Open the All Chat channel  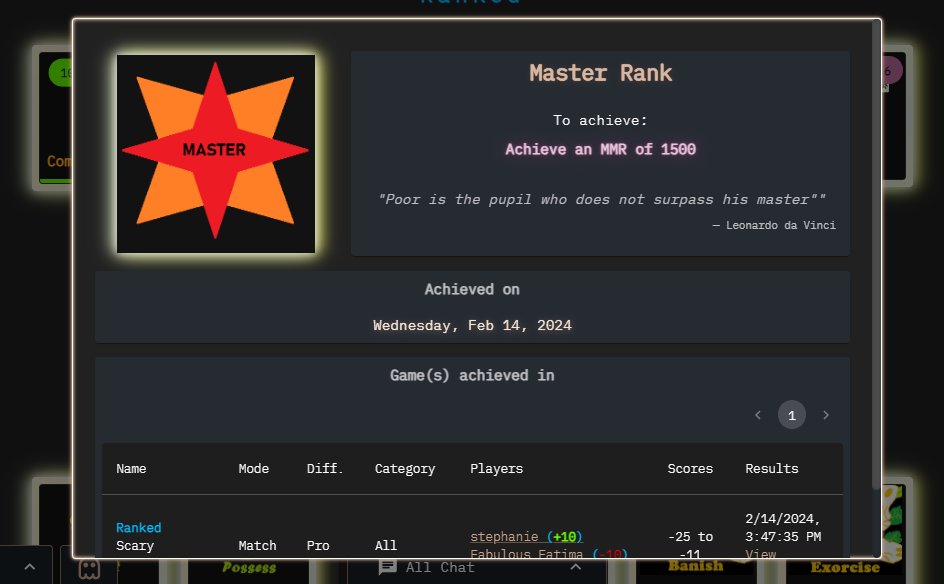[x=440, y=567]
